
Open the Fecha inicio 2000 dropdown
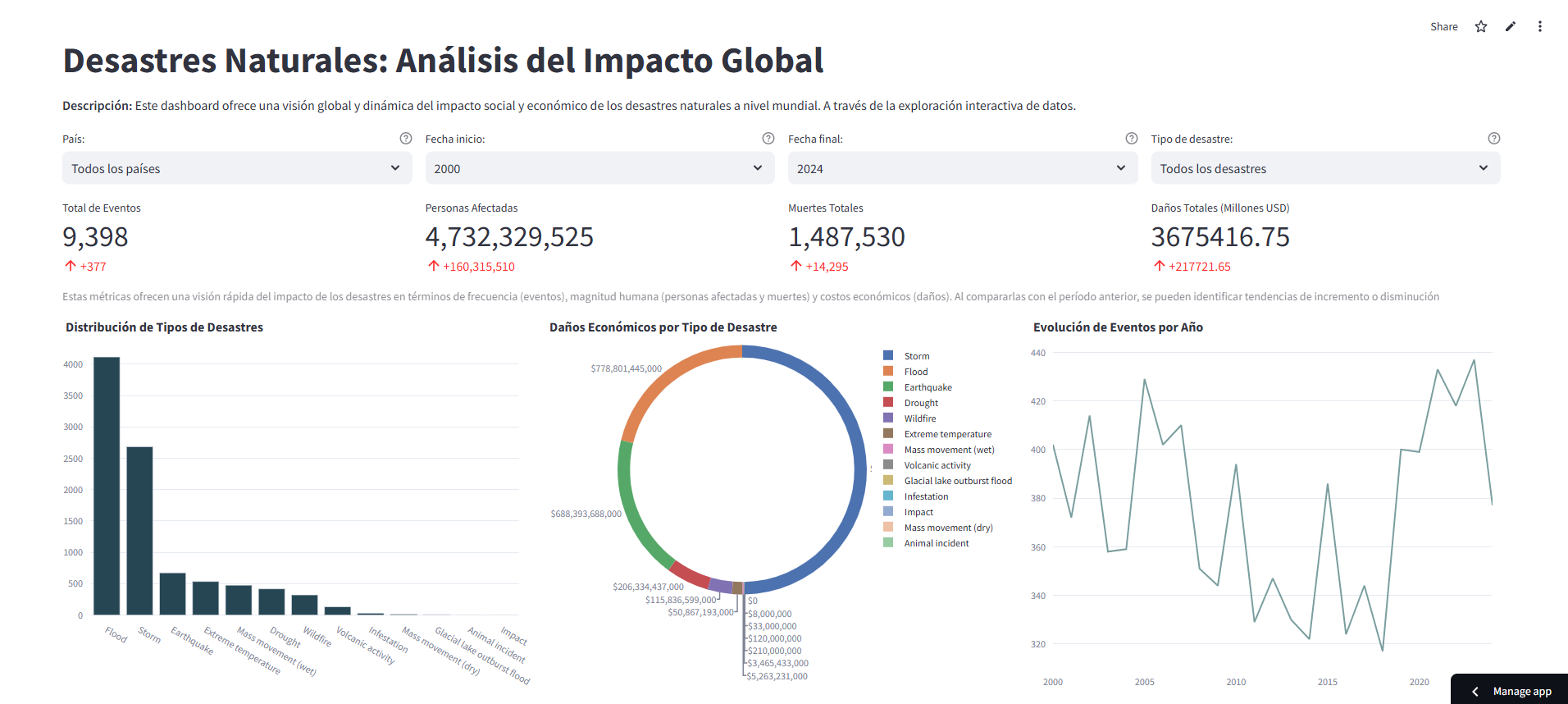599,168
